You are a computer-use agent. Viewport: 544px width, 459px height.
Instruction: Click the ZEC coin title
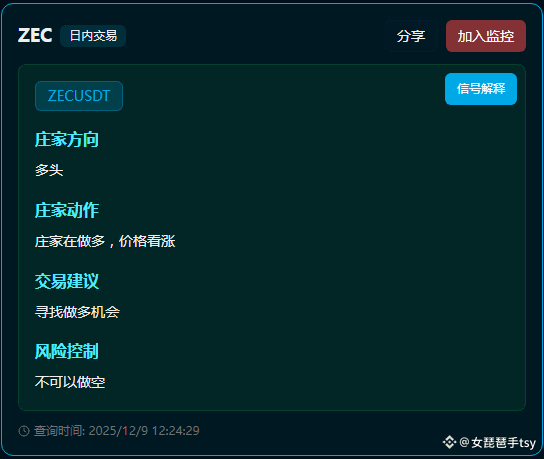click(x=35, y=35)
